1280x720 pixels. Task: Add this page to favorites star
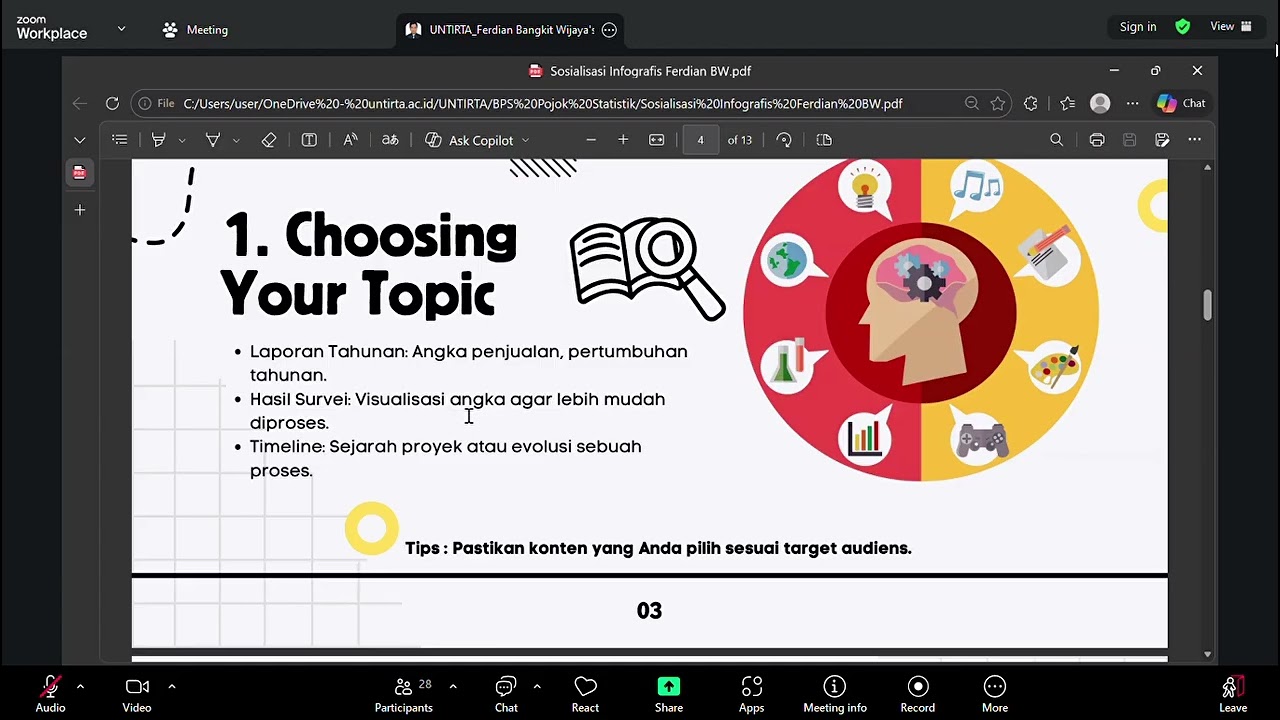pos(998,103)
